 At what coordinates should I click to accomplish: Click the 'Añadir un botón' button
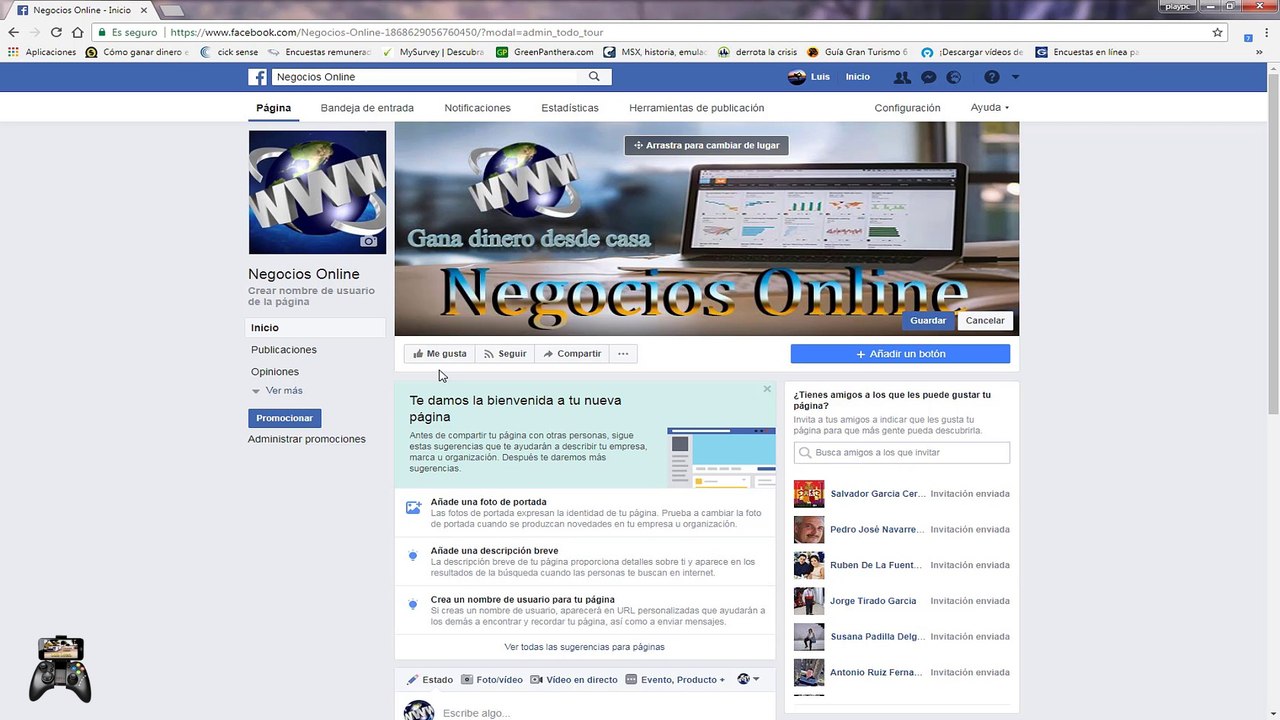900,354
